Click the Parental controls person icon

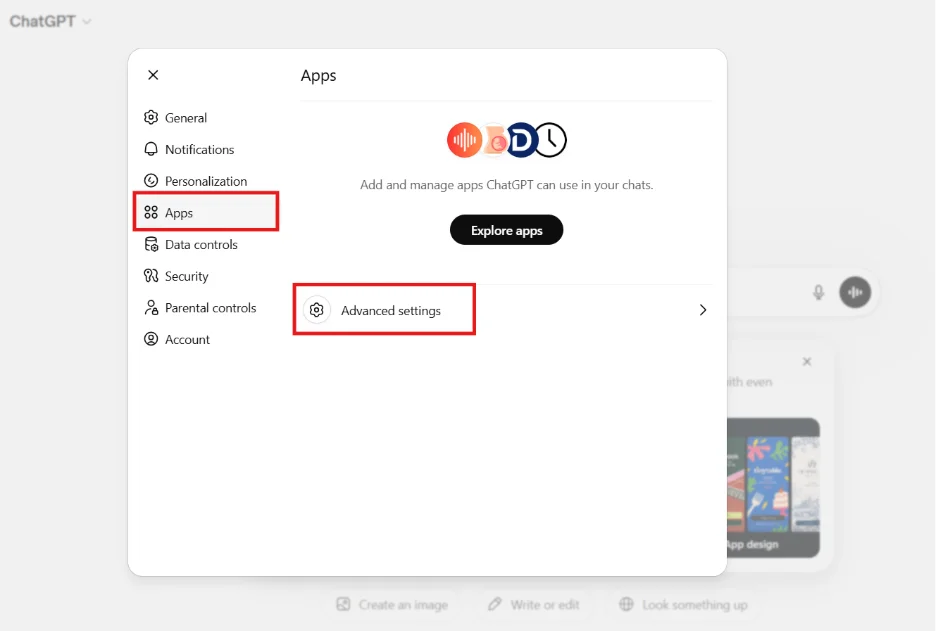[x=151, y=307]
